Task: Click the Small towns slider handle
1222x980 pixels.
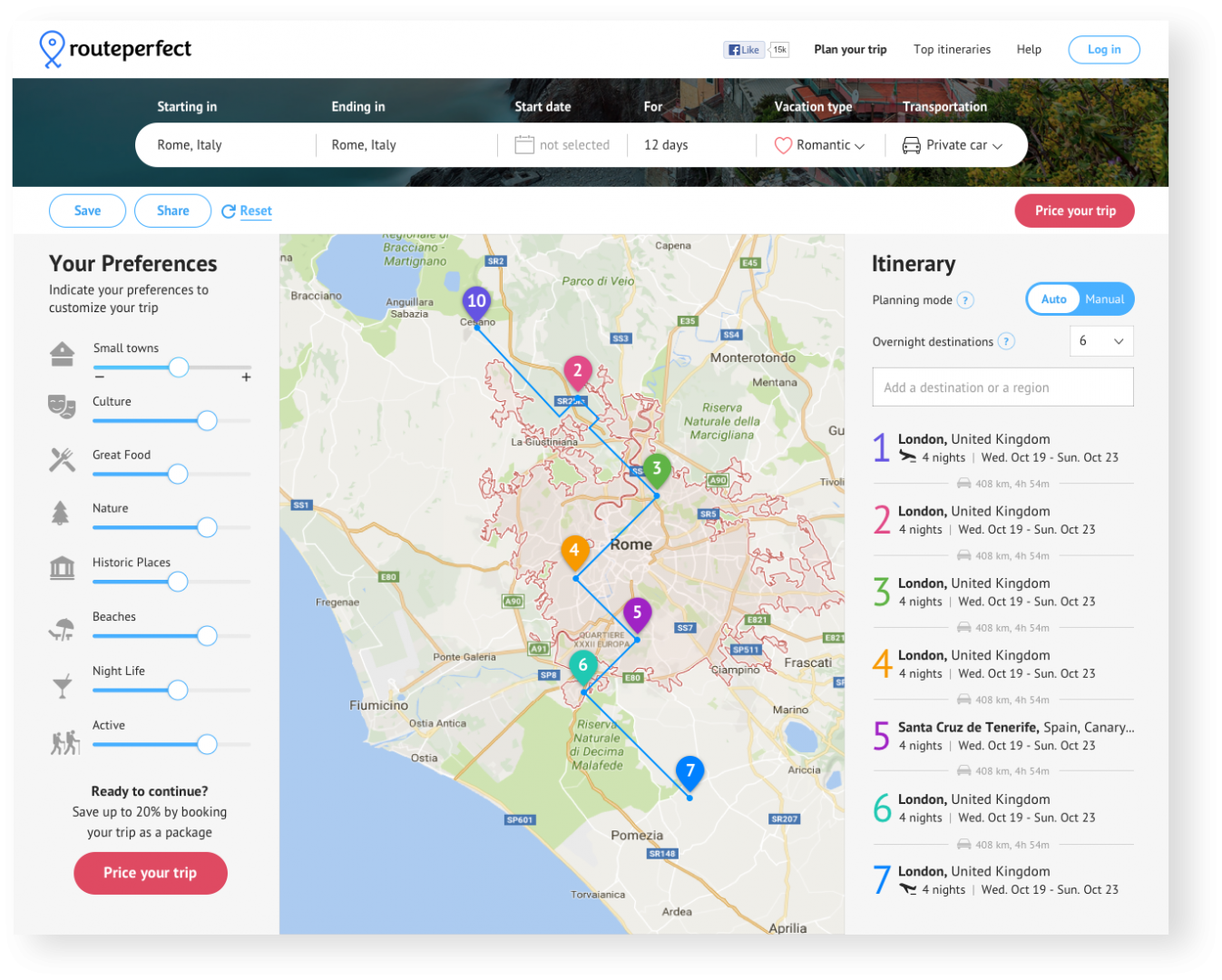Action: [x=179, y=367]
